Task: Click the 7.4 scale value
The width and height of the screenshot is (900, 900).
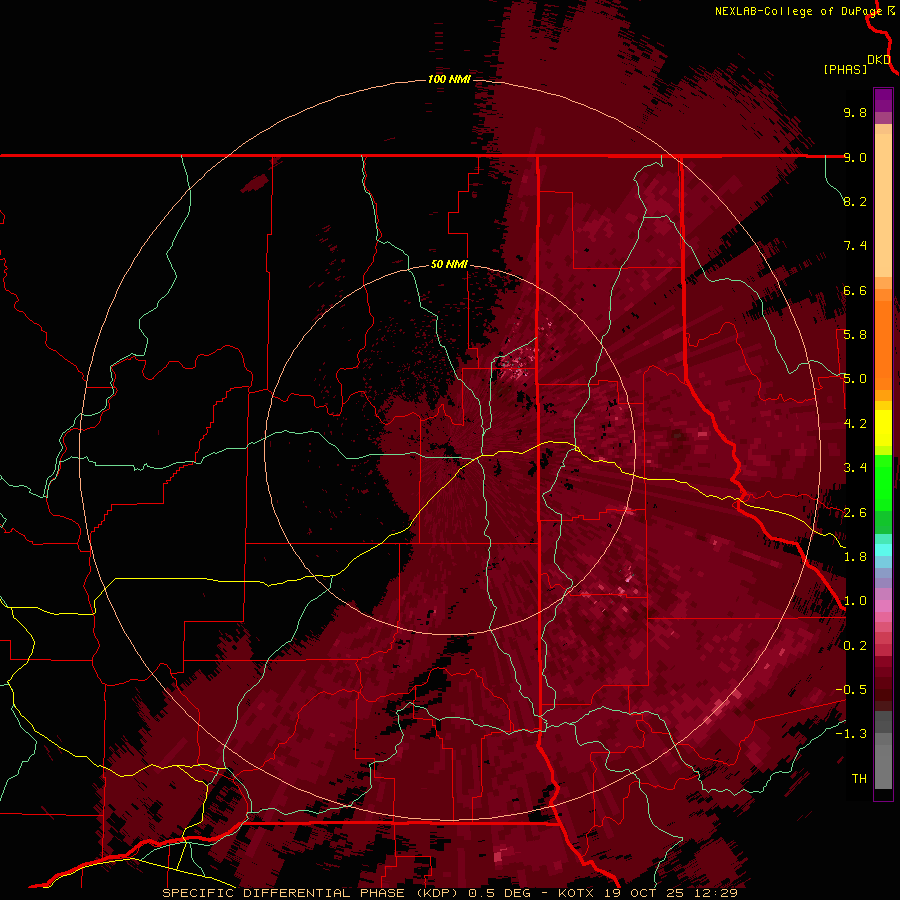Action: [x=855, y=246]
